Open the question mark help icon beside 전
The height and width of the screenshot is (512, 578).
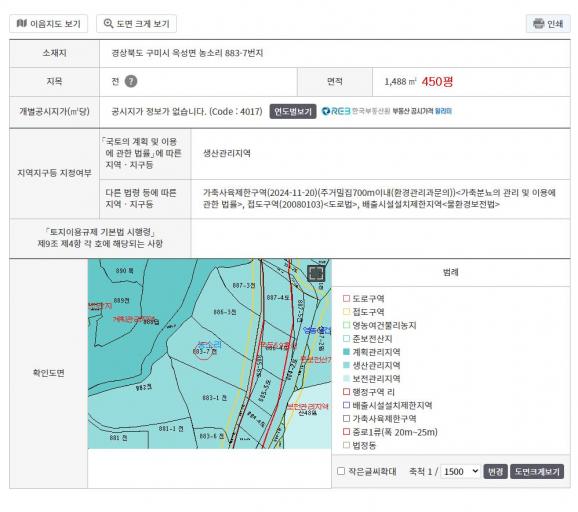(x=131, y=81)
